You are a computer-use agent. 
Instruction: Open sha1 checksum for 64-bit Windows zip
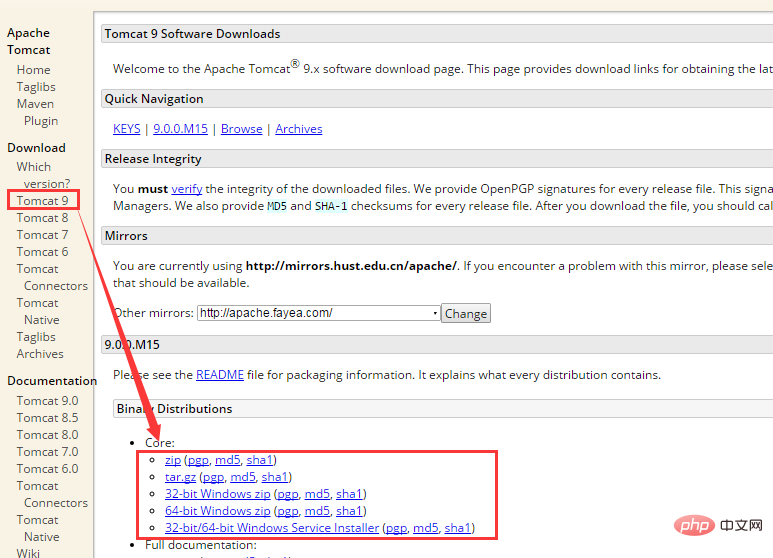350,511
